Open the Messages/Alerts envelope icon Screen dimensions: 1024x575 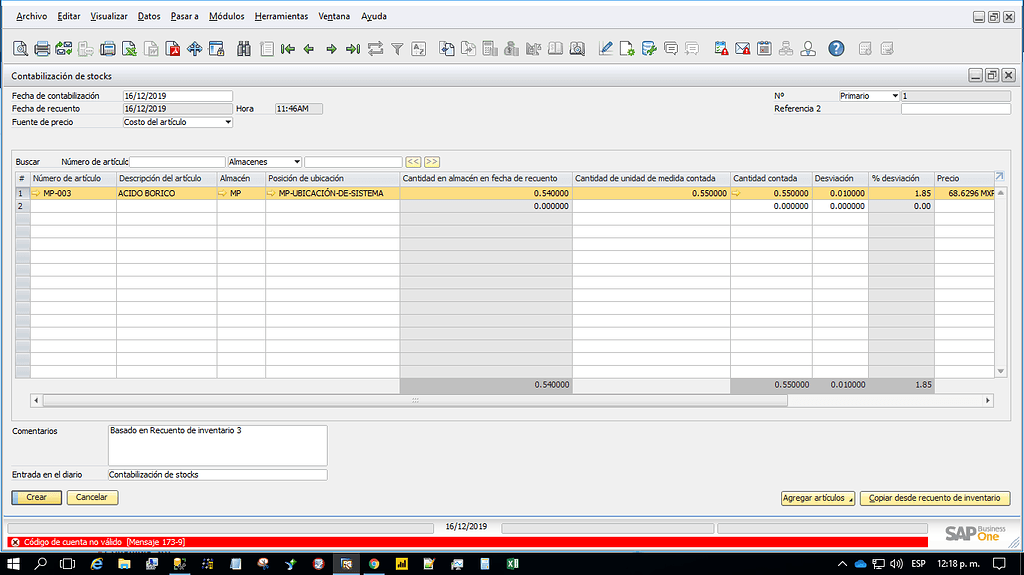point(743,49)
